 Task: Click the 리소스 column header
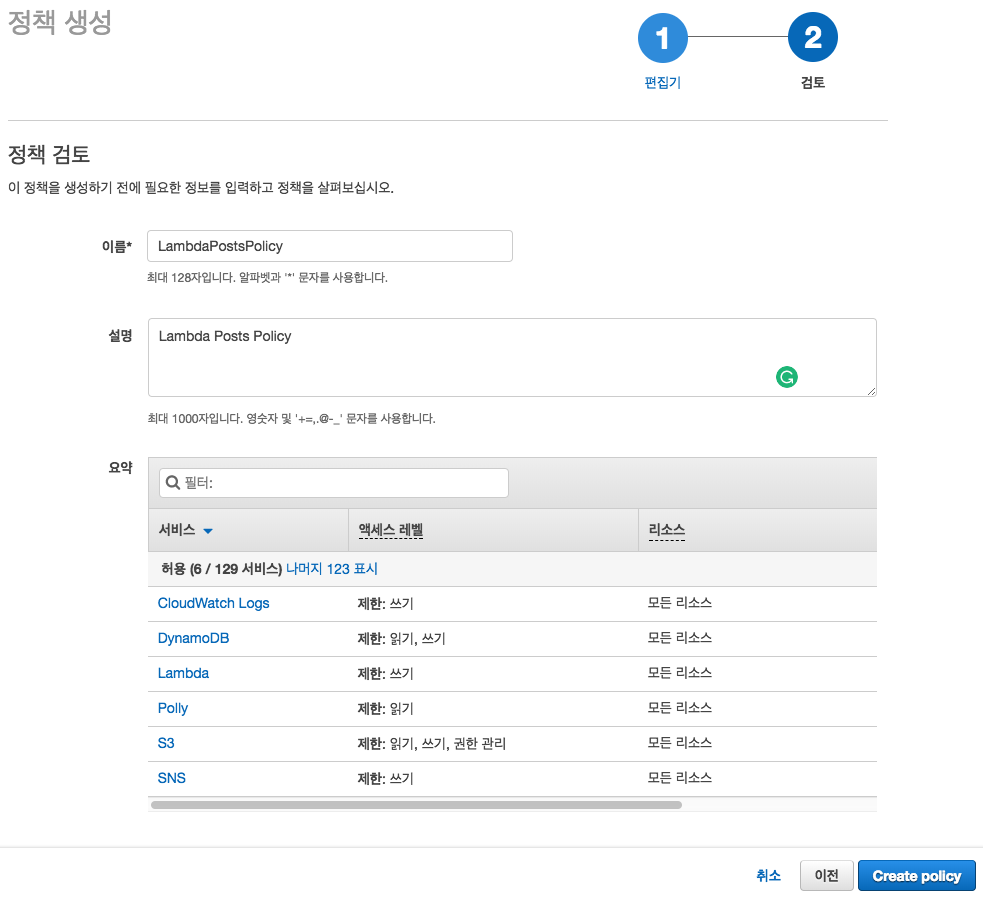pos(666,530)
